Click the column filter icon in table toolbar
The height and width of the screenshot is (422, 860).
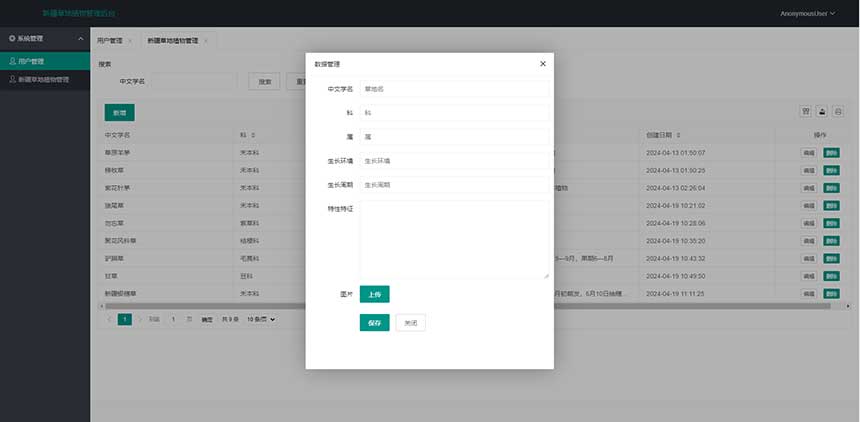pos(805,112)
